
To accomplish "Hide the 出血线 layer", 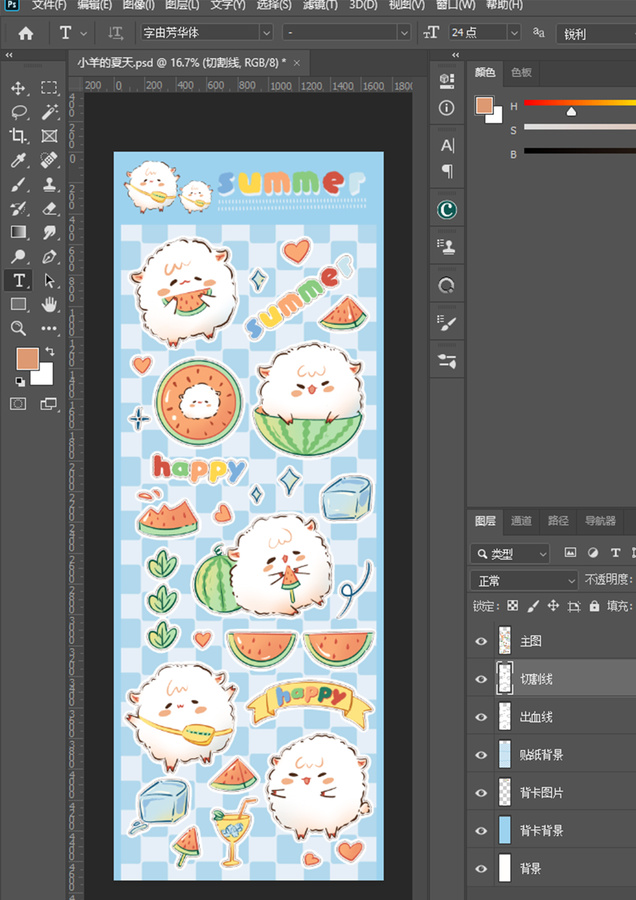I will tap(481, 717).
